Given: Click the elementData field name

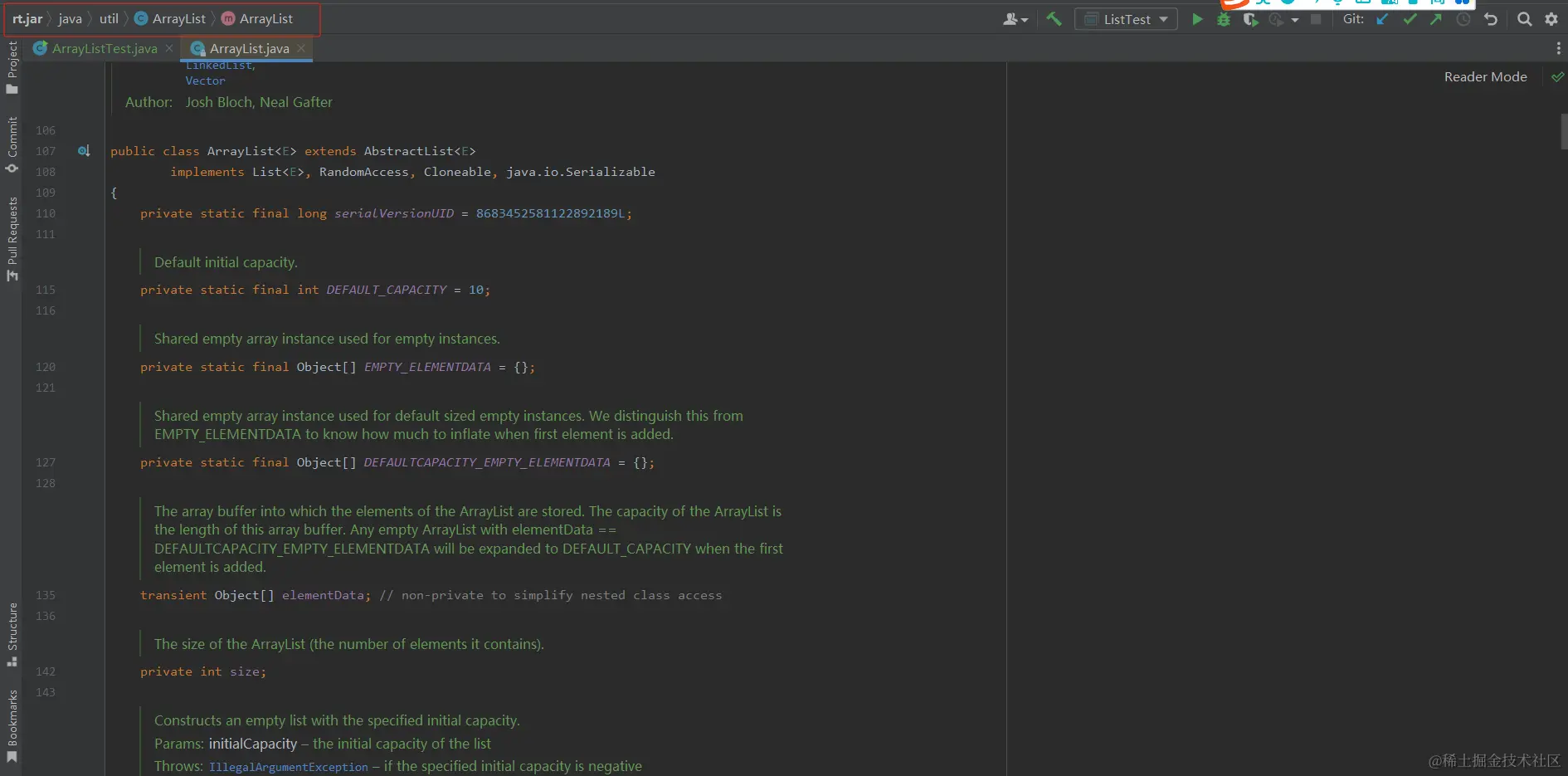Looking at the screenshot, I should tap(323, 595).
